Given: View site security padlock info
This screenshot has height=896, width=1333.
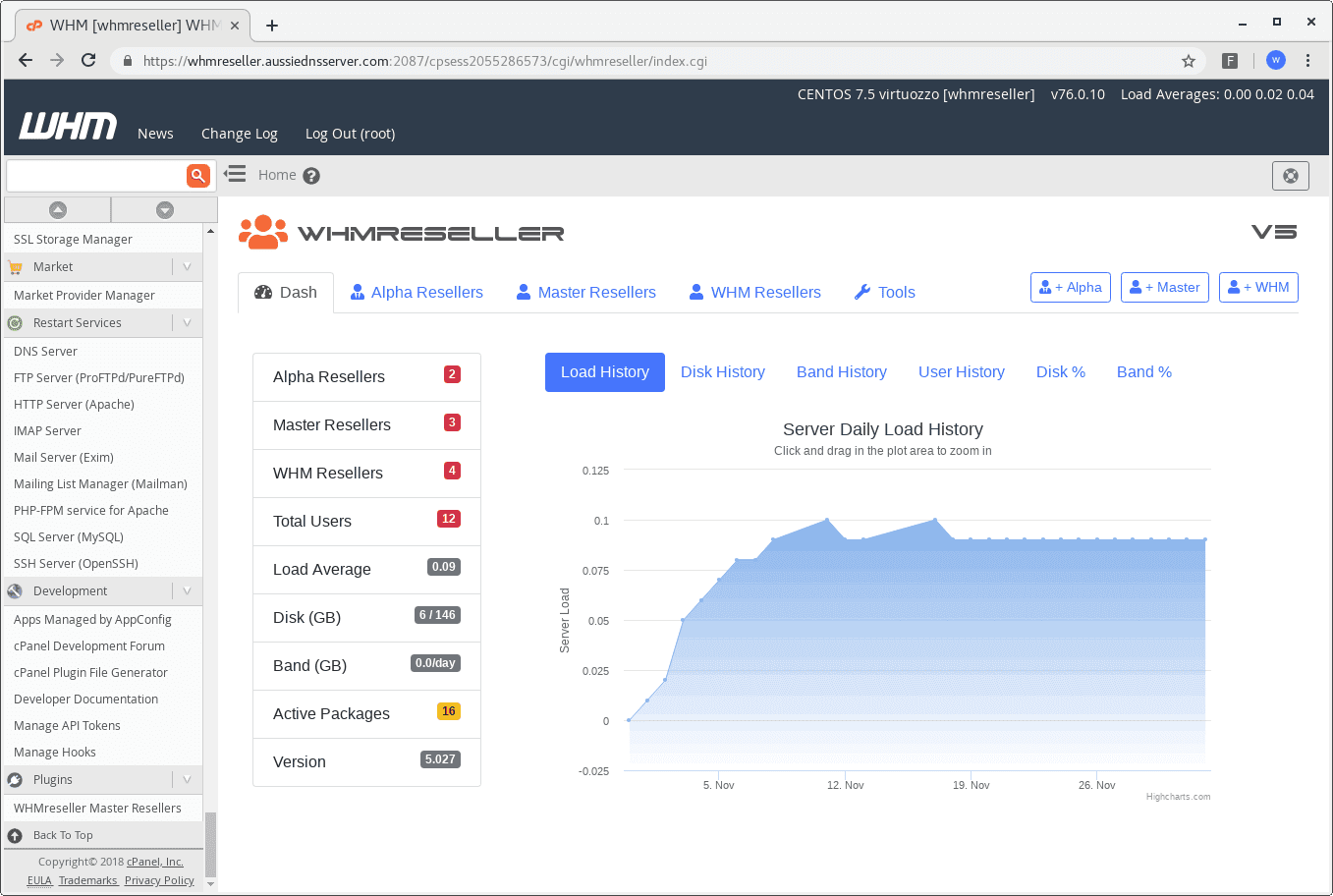Looking at the screenshot, I should [x=128, y=61].
